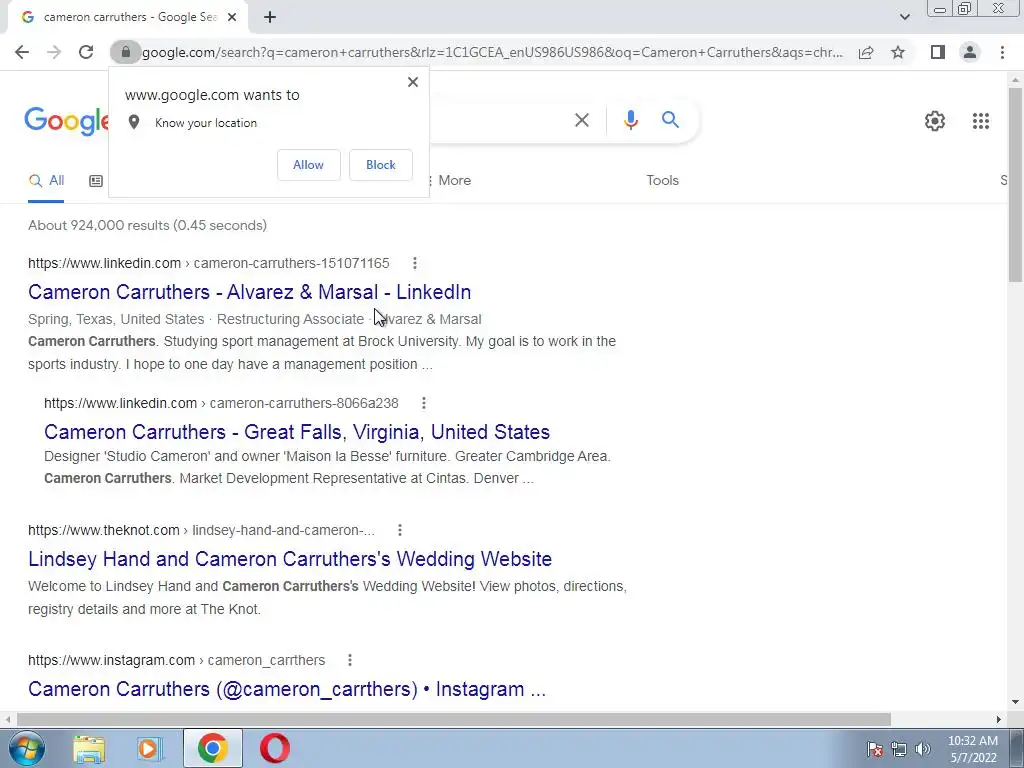Clear the search box text
Viewport: 1024px width, 768px height.
(x=581, y=120)
